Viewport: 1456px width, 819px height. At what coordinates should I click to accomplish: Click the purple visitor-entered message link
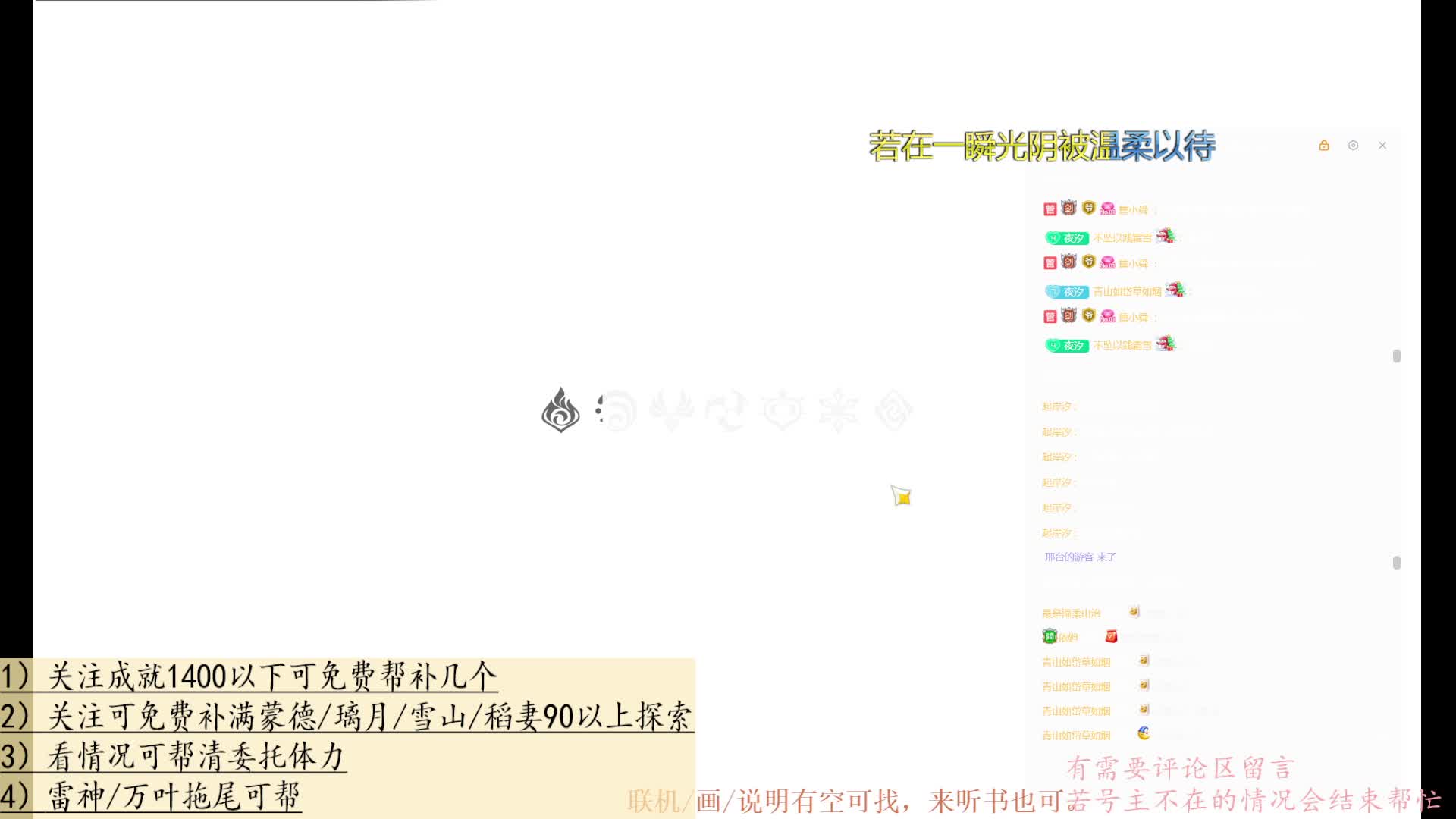1080,557
